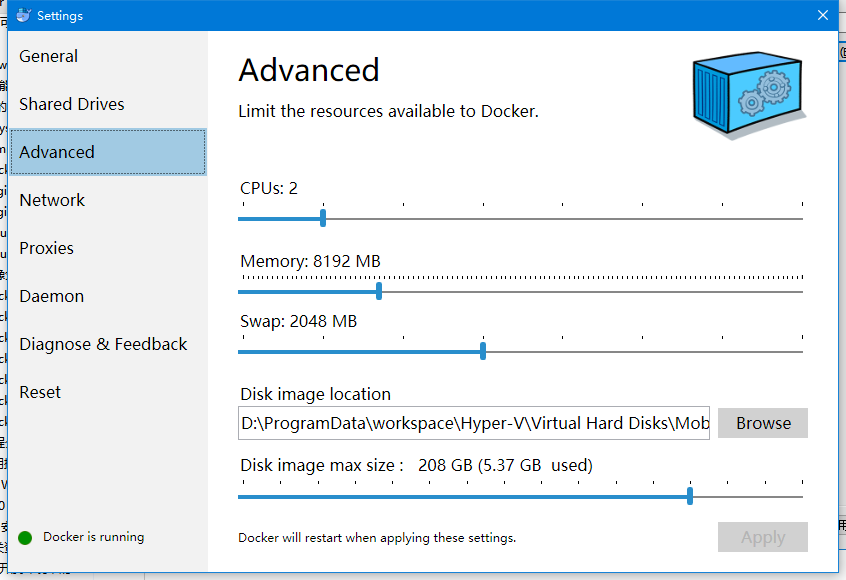846x580 pixels.
Task: Click the '208 GB (5.37 GB used)' value
Action: pos(505,465)
